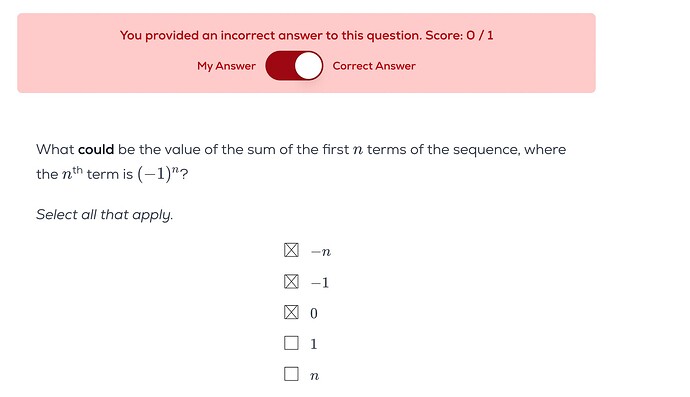The height and width of the screenshot is (397, 690).
Task: Check the box for option n
Action: coord(291,374)
